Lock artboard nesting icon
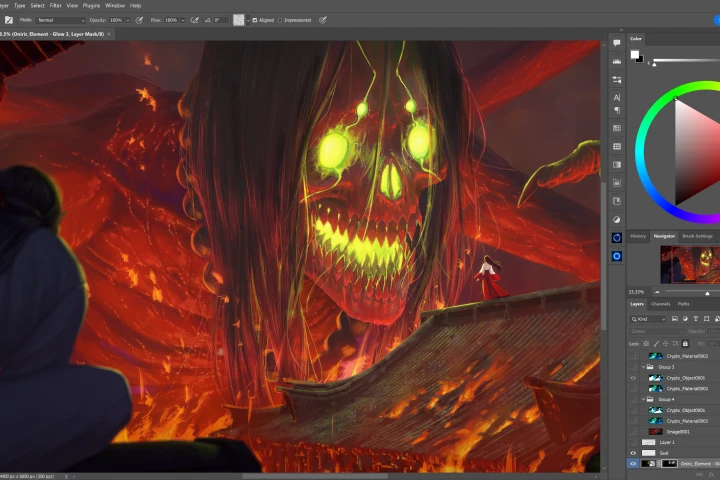 click(x=675, y=344)
